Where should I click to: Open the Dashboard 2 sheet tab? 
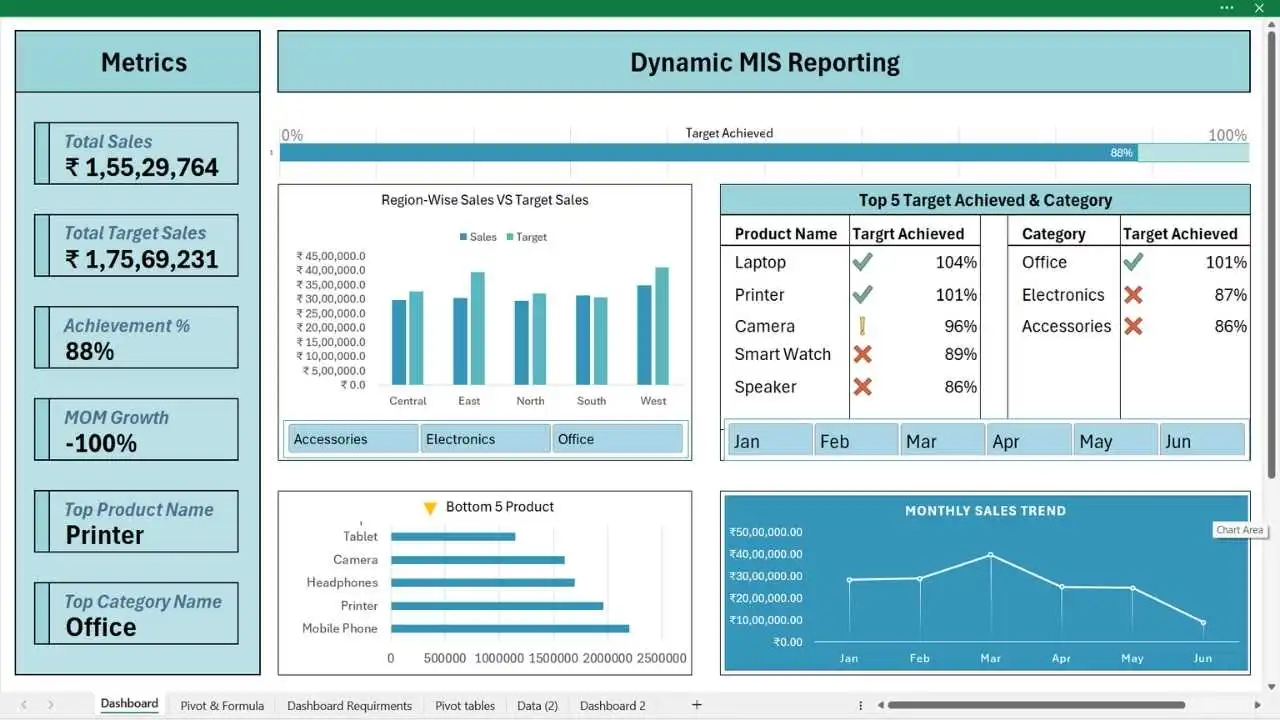[613, 705]
